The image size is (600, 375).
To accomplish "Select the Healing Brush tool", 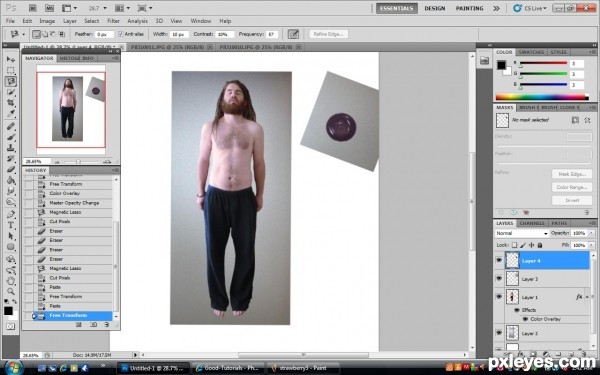I will [11, 126].
